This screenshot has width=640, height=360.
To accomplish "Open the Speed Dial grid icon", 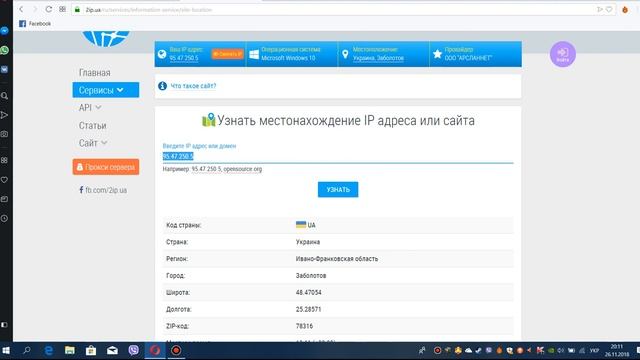I will coord(62,9).
